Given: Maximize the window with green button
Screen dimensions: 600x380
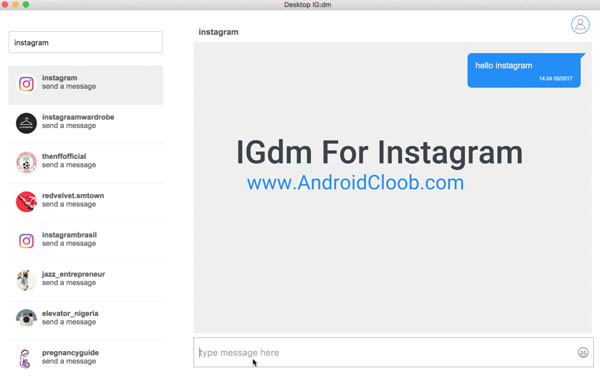Looking at the screenshot, I should 26,4.
